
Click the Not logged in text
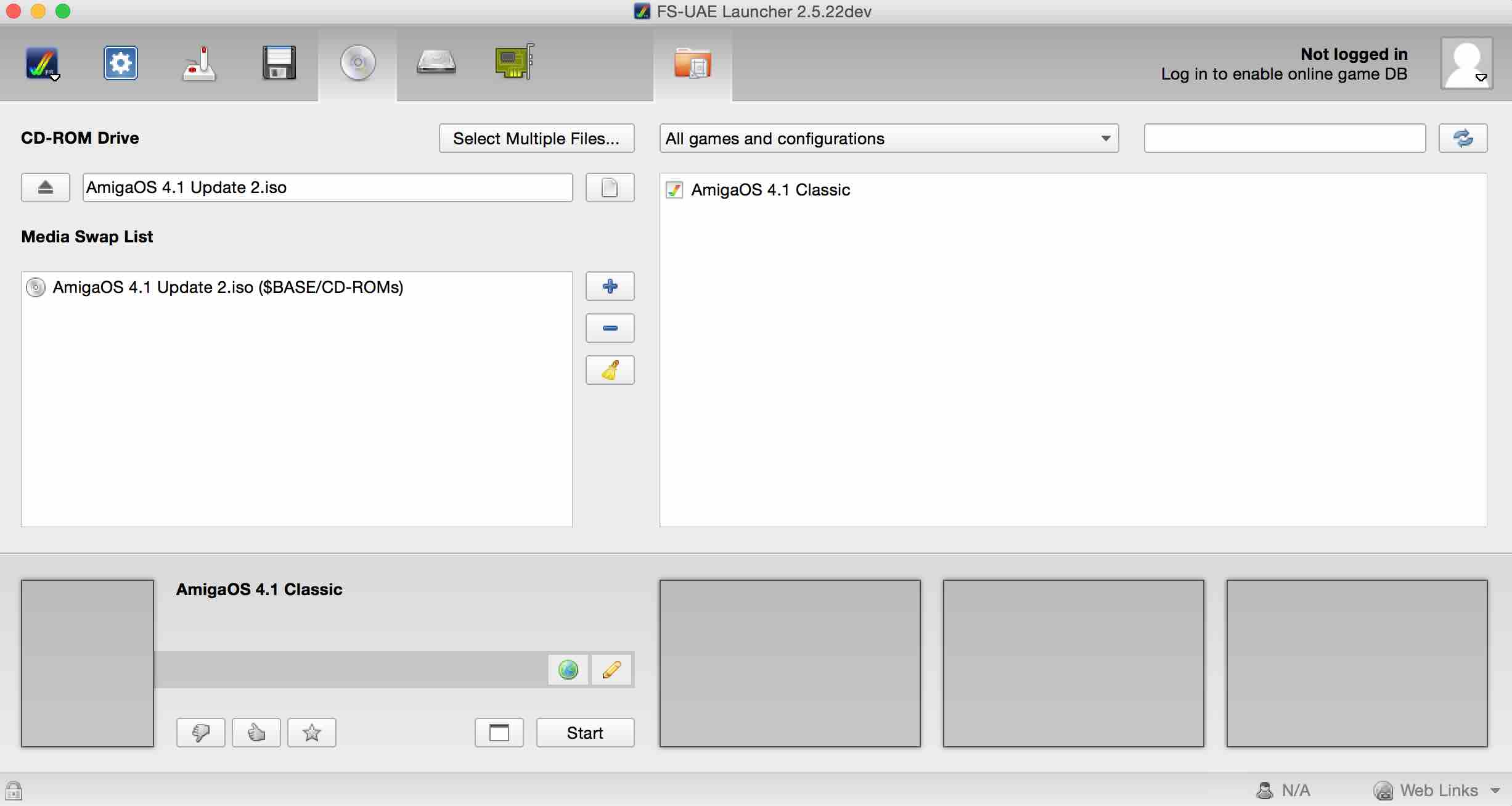1354,54
